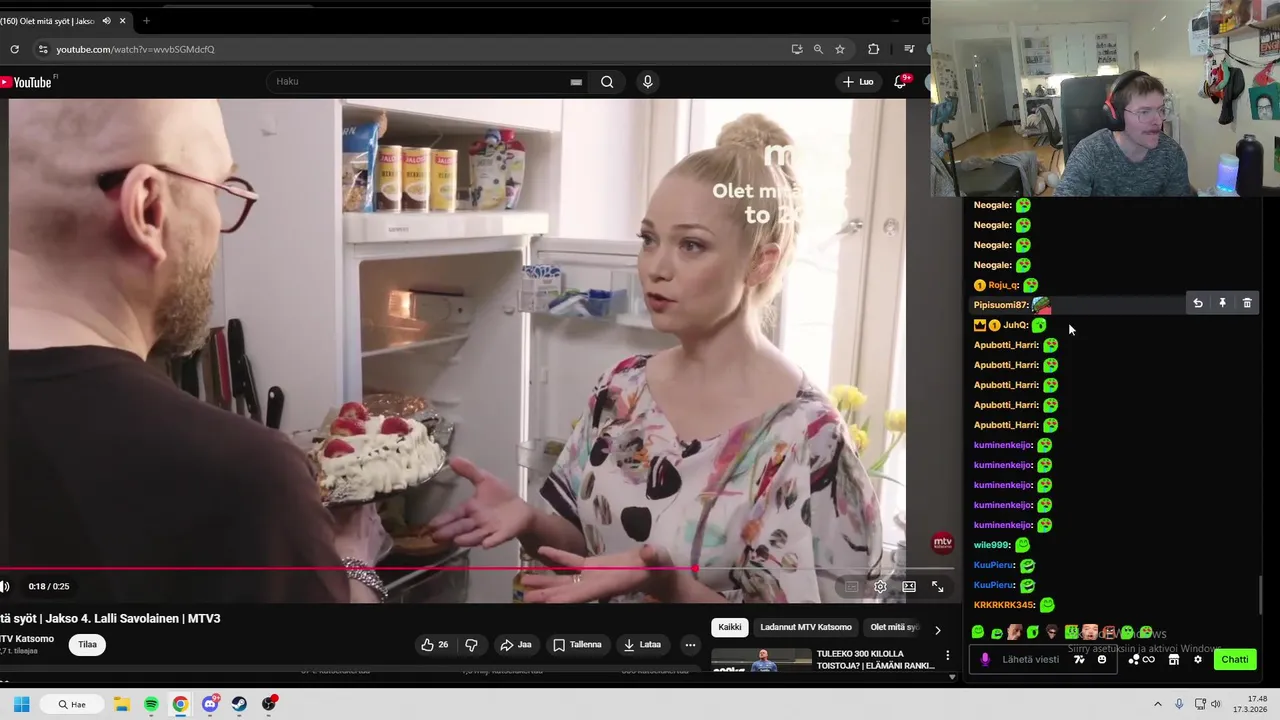Viewport: 1280px width, 720px height.
Task: Open video settings gear
Action: pyautogui.click(x=880, y=587)
